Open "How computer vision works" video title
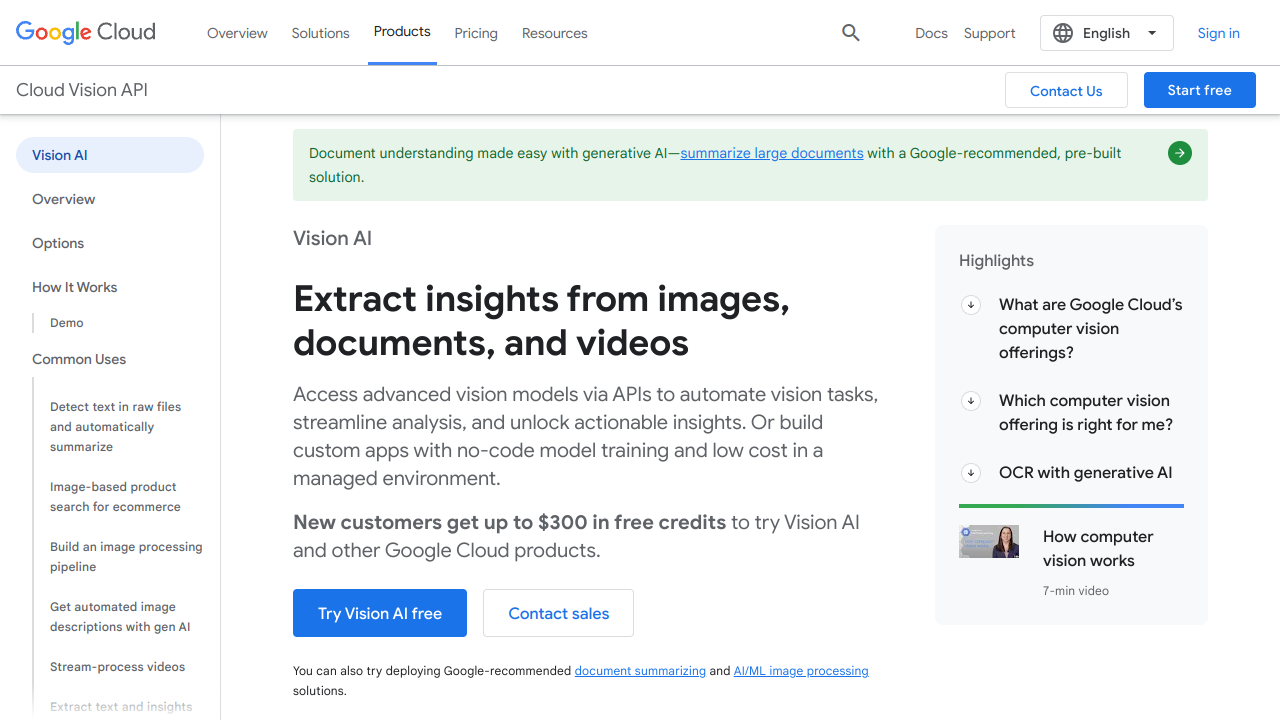Viewport: 1280px width, 720px height. [1098, 549]
